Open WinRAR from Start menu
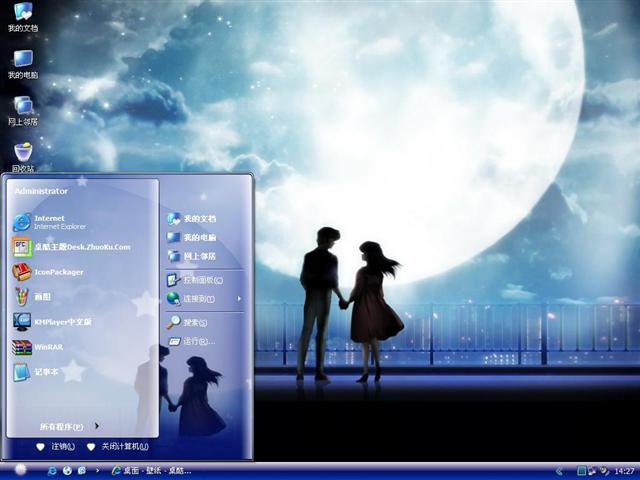Viewport: 640px width, 480px height. coord(38,347)
